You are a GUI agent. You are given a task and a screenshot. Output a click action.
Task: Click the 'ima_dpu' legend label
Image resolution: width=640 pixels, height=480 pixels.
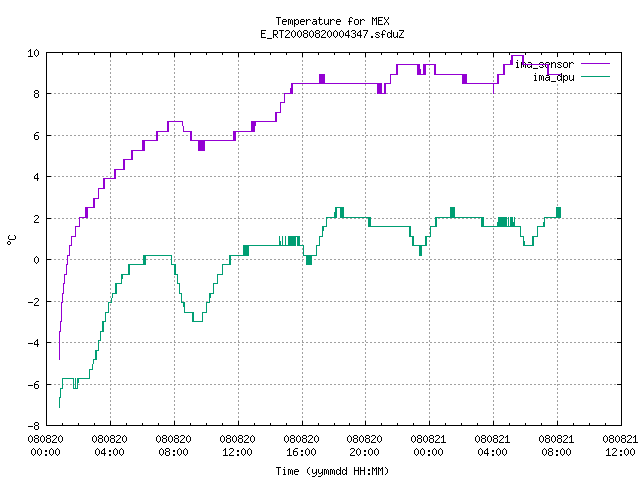[553, 77]
